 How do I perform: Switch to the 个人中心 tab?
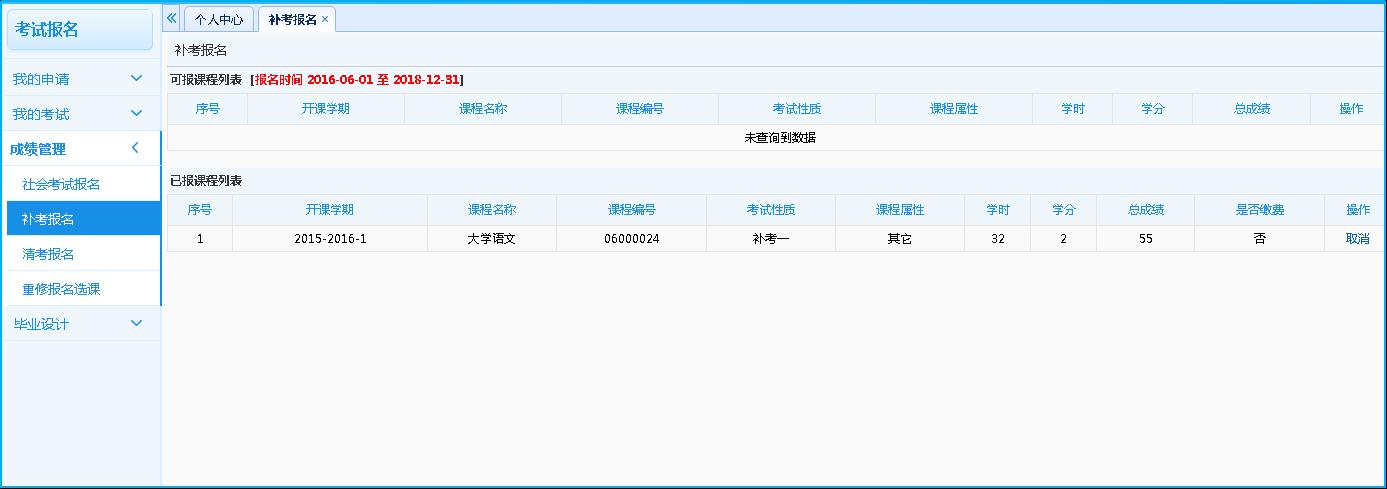[218, 19]
